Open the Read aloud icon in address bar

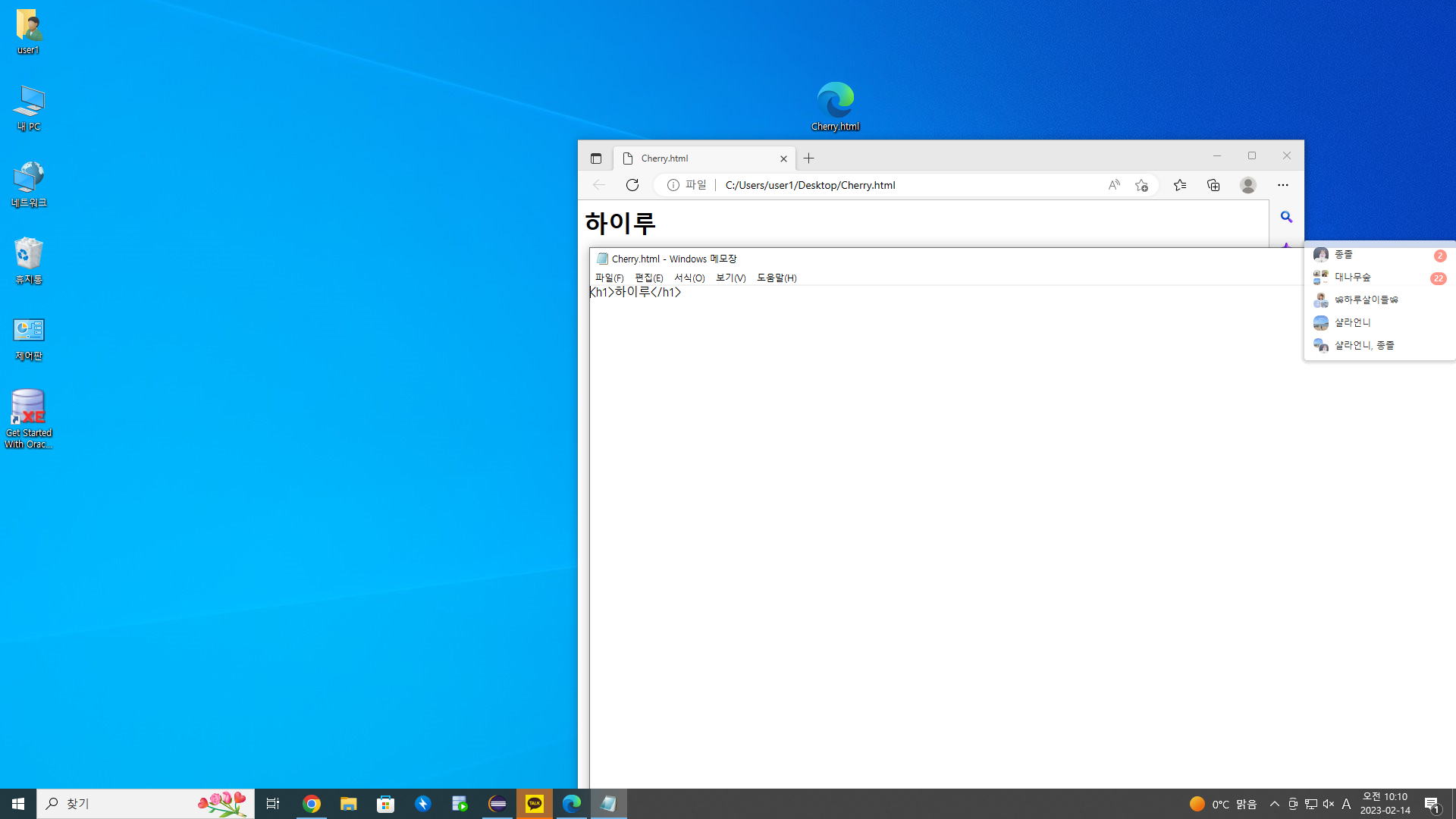[1114, 185]
